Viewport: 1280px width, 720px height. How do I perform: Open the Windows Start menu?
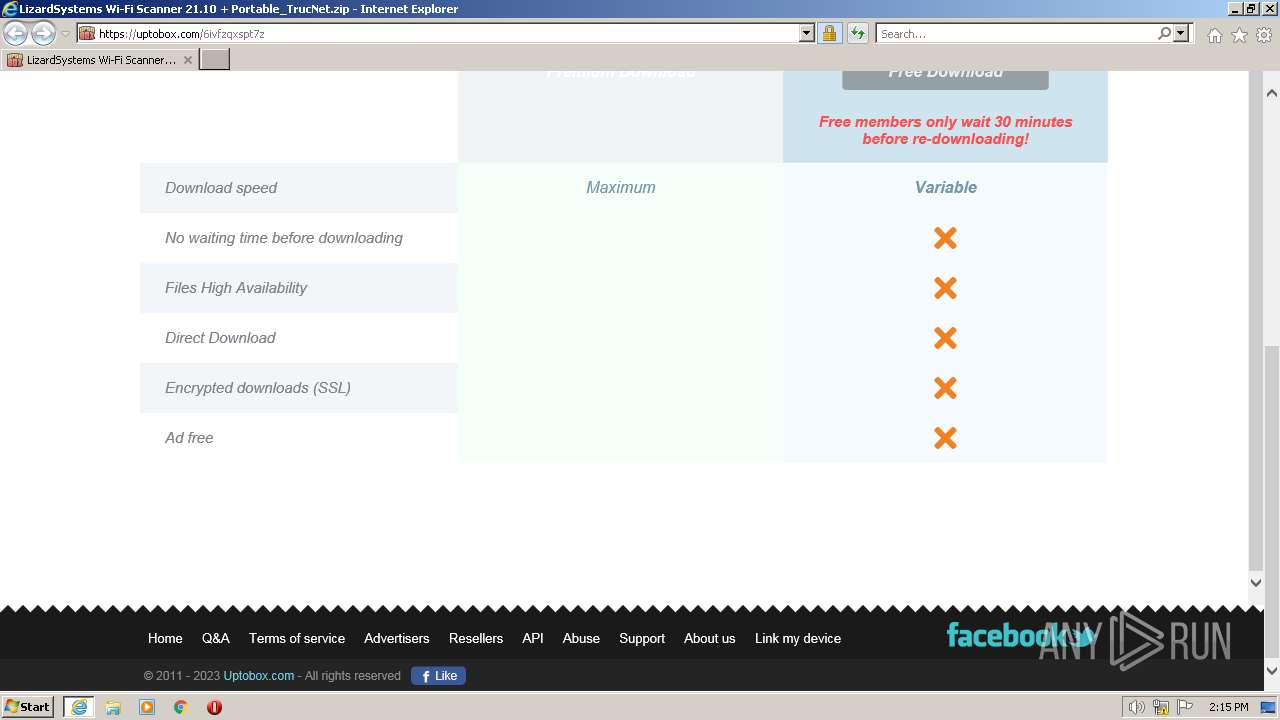click(x=28, y=707)
